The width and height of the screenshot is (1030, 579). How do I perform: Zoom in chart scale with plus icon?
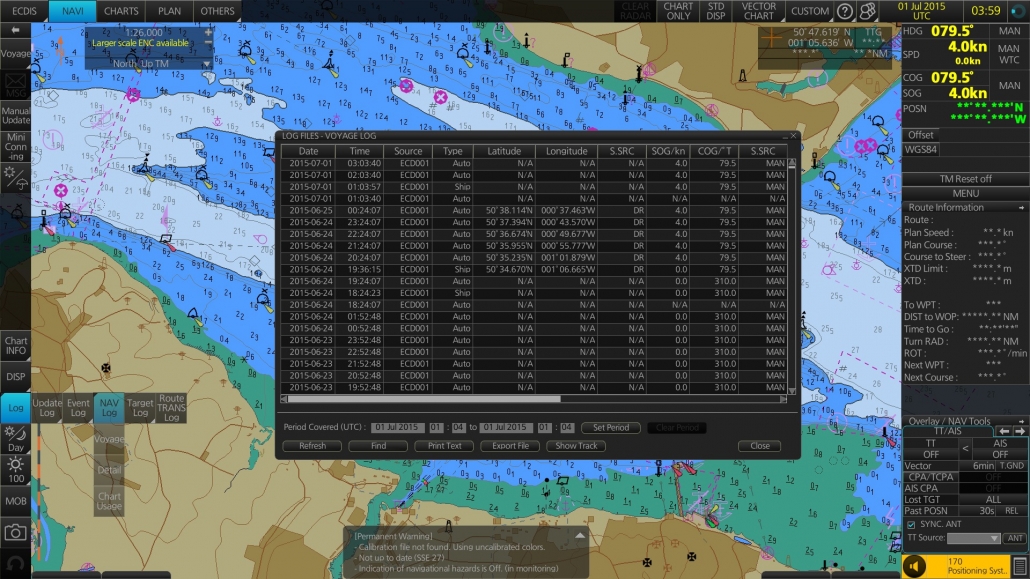pos(208,32)
